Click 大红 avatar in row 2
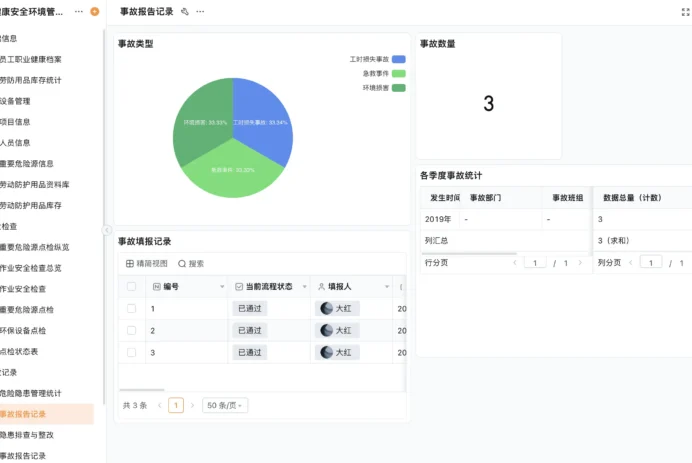This screenshot has height=463, width=692. click(327, 331)
